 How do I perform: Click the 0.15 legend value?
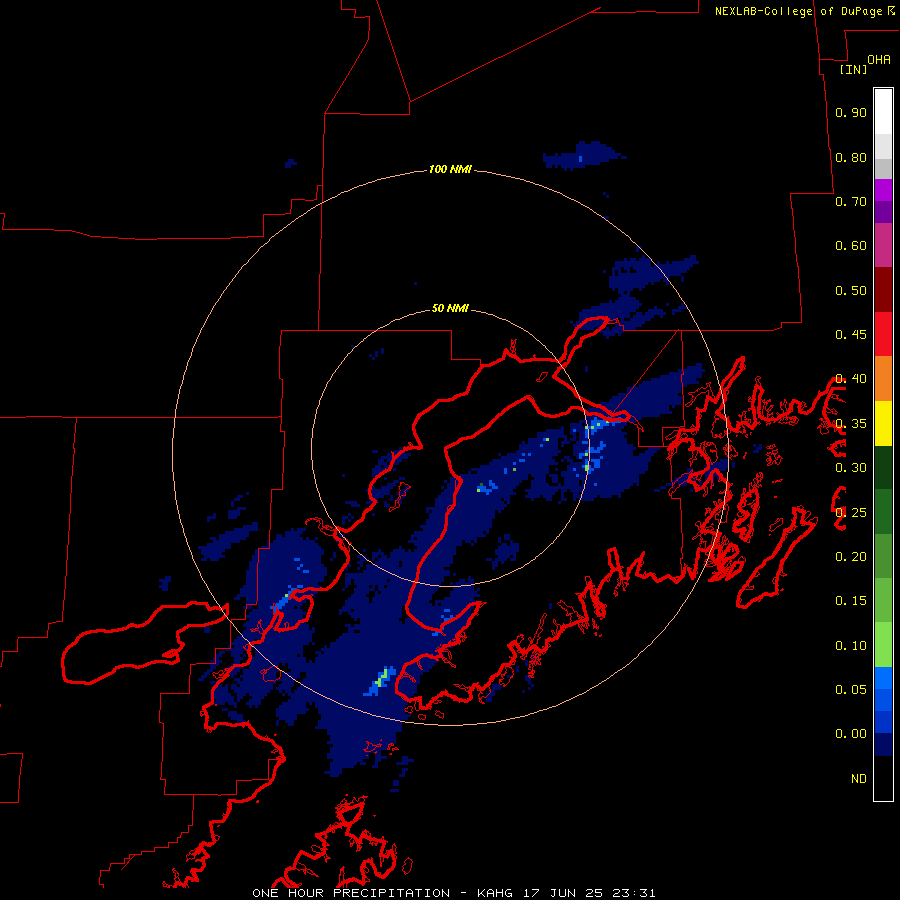tap(851, 601)
